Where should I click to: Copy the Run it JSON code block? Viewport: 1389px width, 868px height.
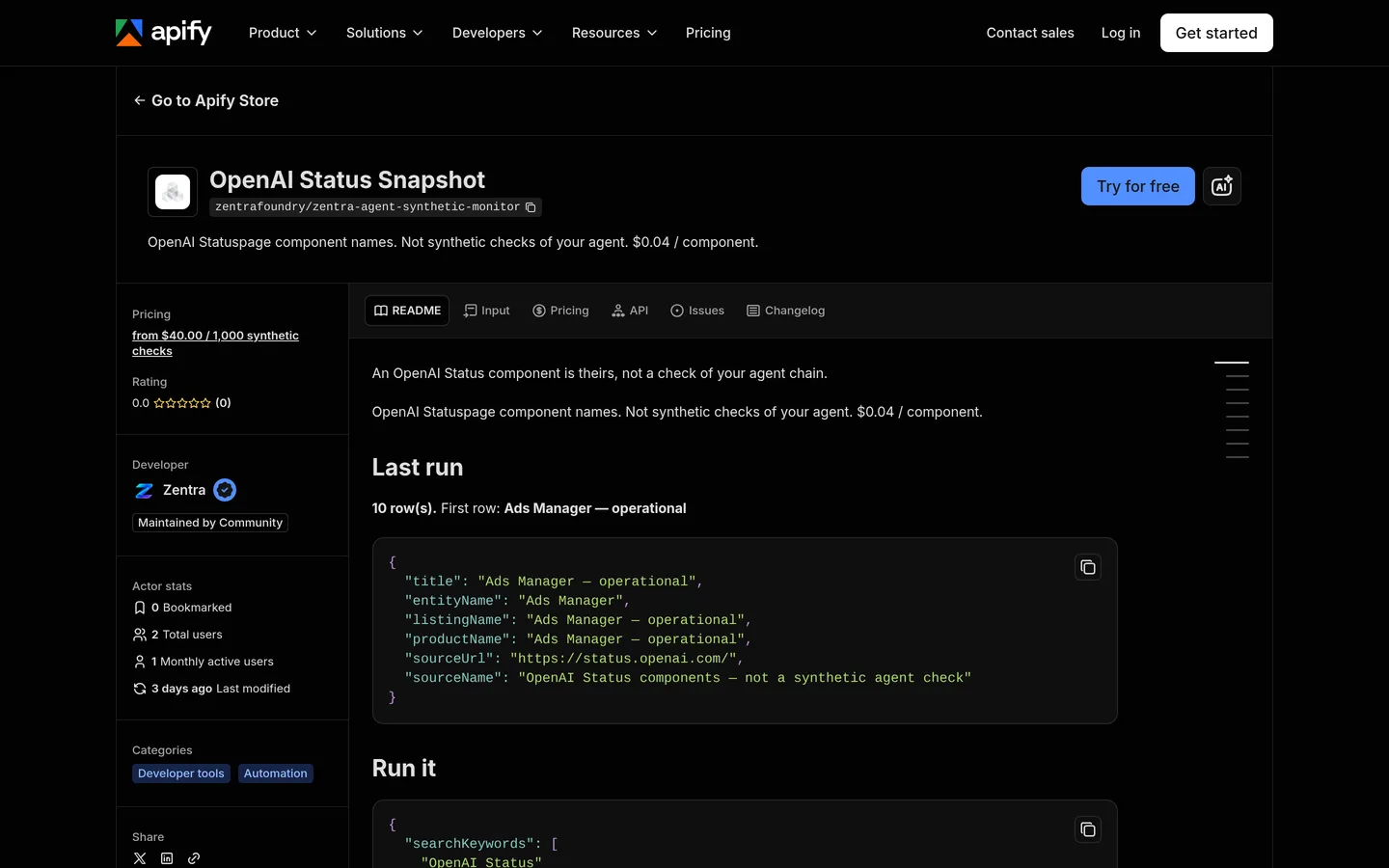coord(1088,829)
